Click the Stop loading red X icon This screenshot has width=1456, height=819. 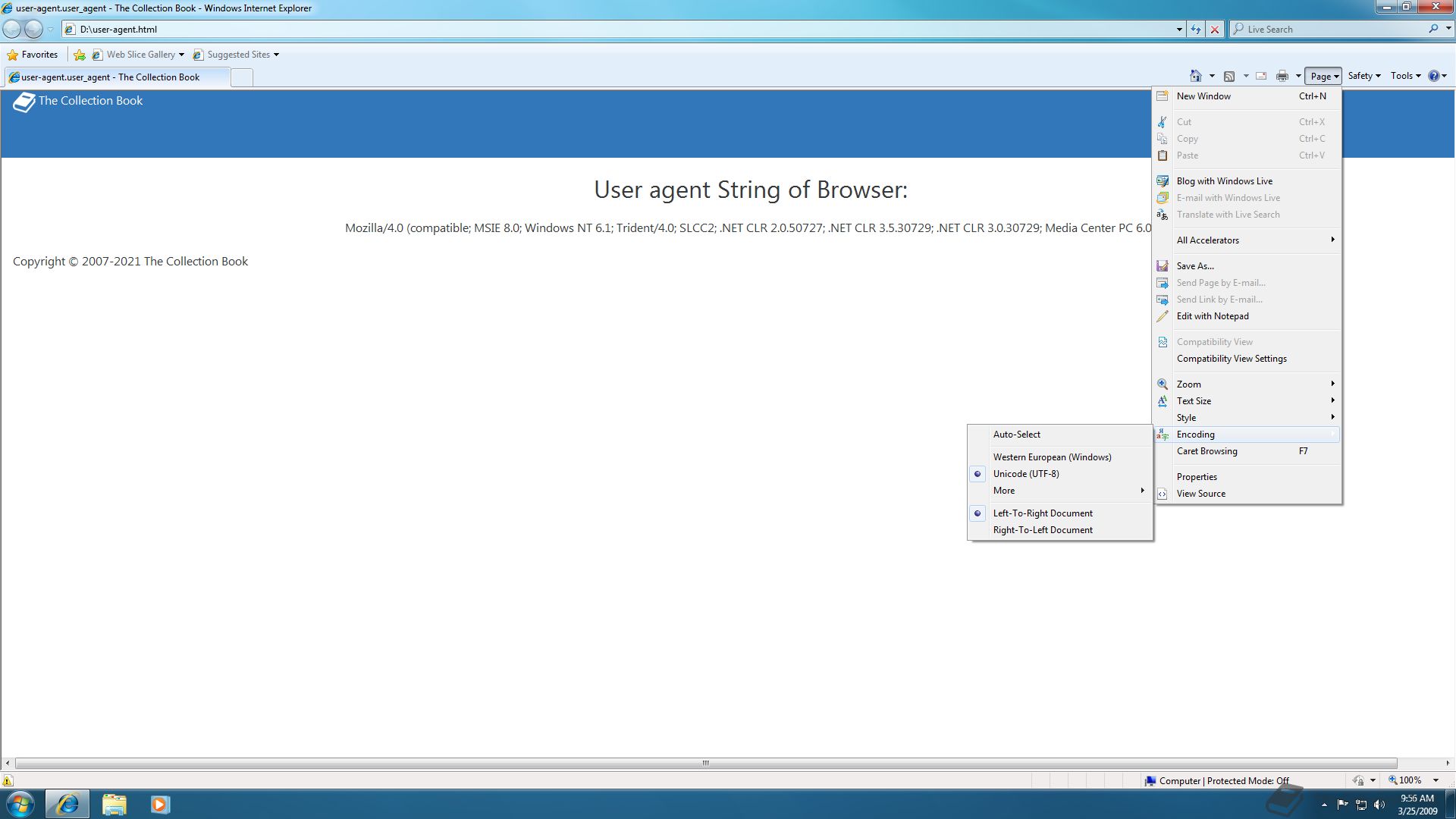coord(1215,29)
